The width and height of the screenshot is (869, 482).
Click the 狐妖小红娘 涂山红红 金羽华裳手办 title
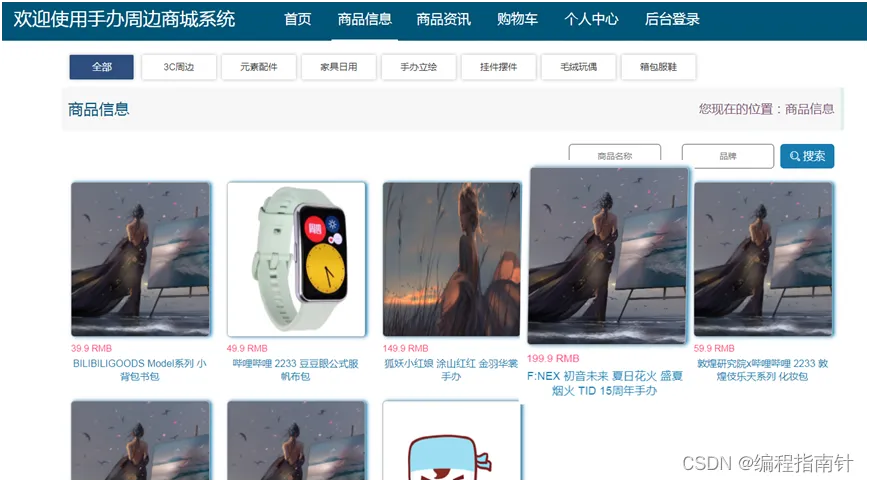click(451, 370)
